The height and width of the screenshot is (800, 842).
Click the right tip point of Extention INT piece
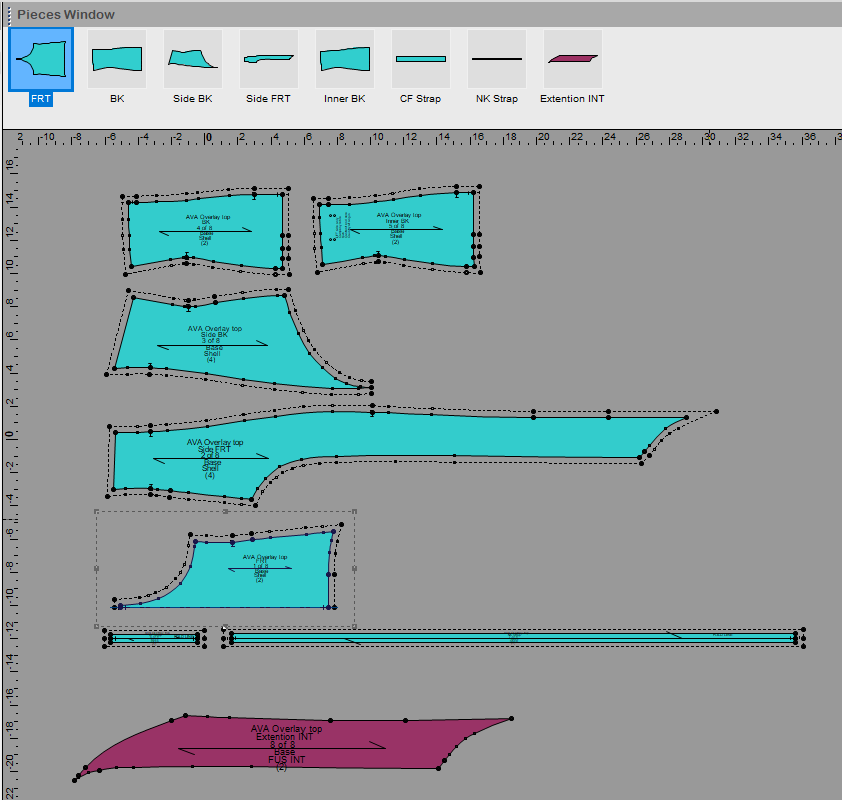[x=511, y=718]
